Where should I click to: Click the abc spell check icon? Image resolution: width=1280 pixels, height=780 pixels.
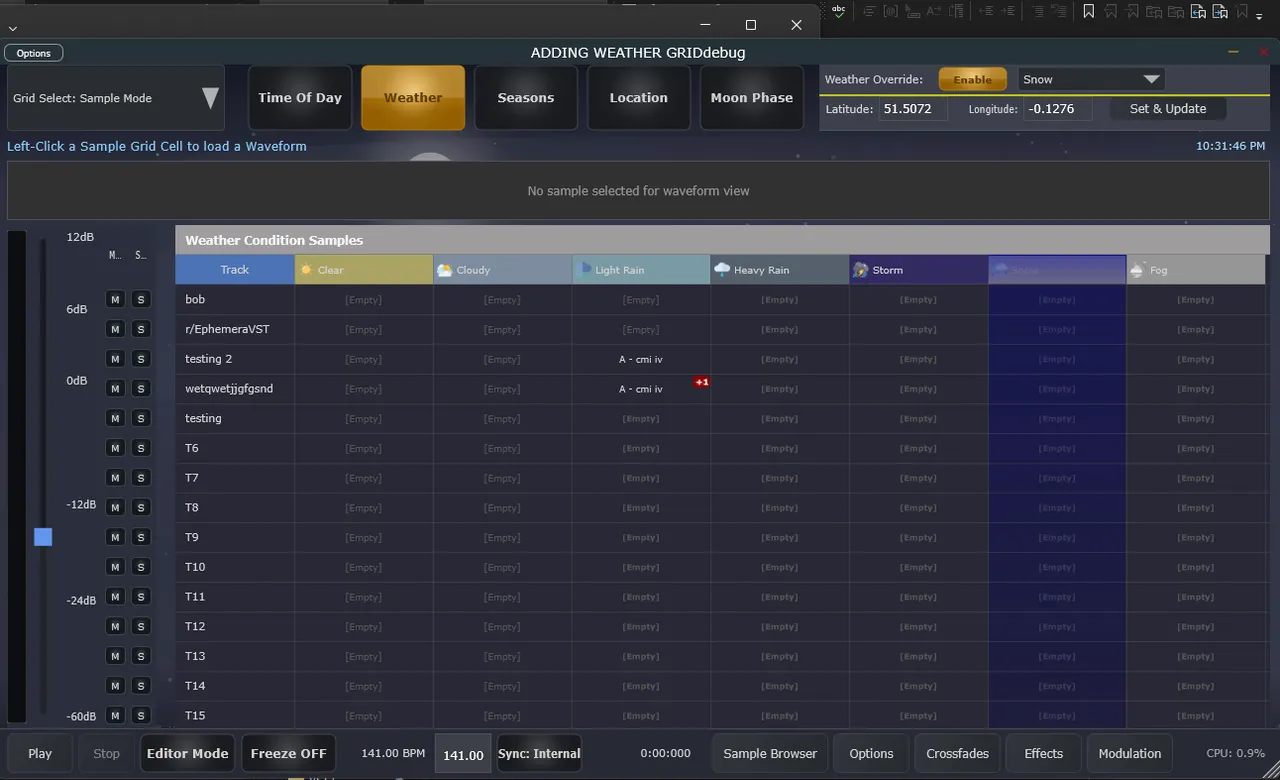coord(838,10)
